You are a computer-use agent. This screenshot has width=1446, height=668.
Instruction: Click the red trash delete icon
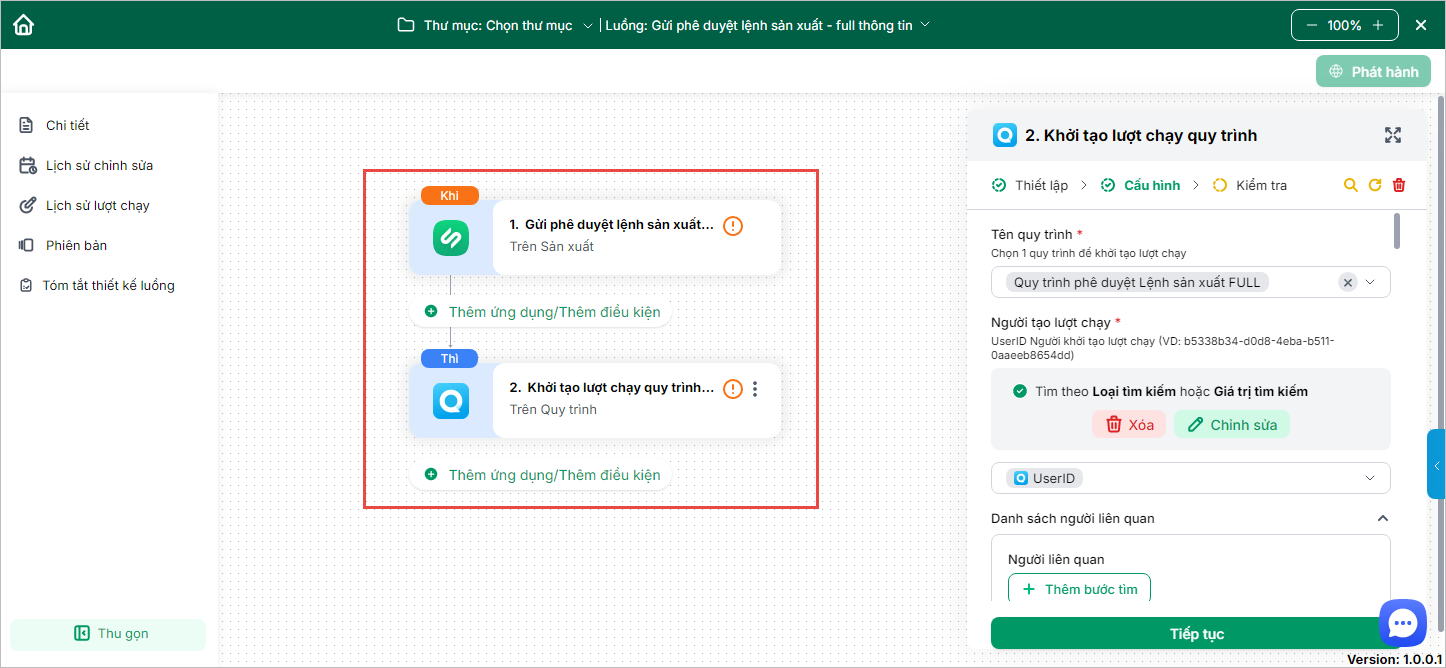(1399, 185)
